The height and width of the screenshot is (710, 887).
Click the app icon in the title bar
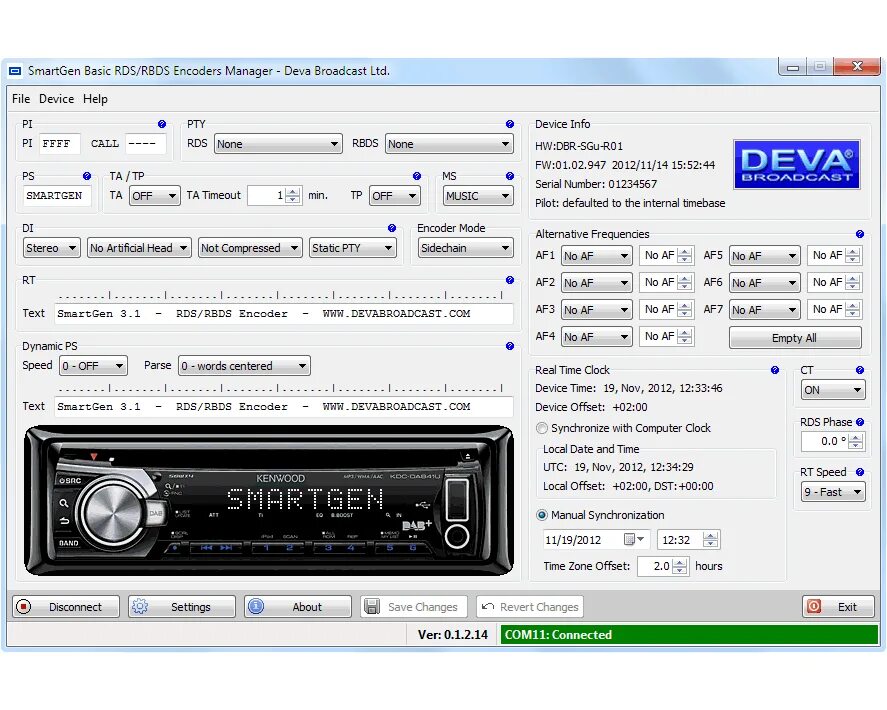[15, 71]
